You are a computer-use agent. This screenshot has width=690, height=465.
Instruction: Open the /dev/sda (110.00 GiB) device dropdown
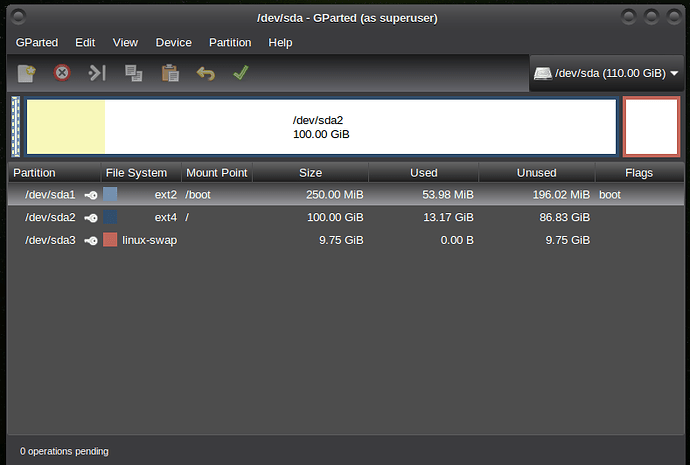(x=606, y=73)
